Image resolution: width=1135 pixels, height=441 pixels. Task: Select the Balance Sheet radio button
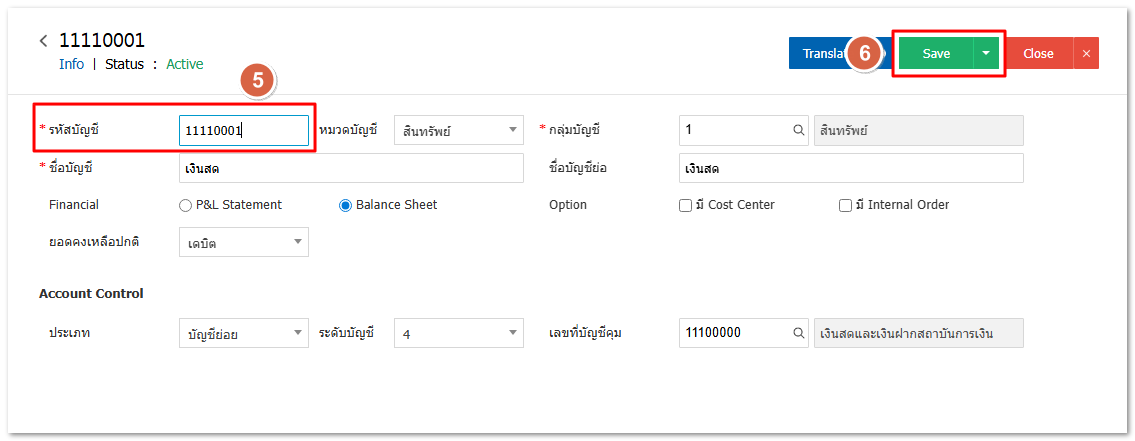tap(346, 205)
